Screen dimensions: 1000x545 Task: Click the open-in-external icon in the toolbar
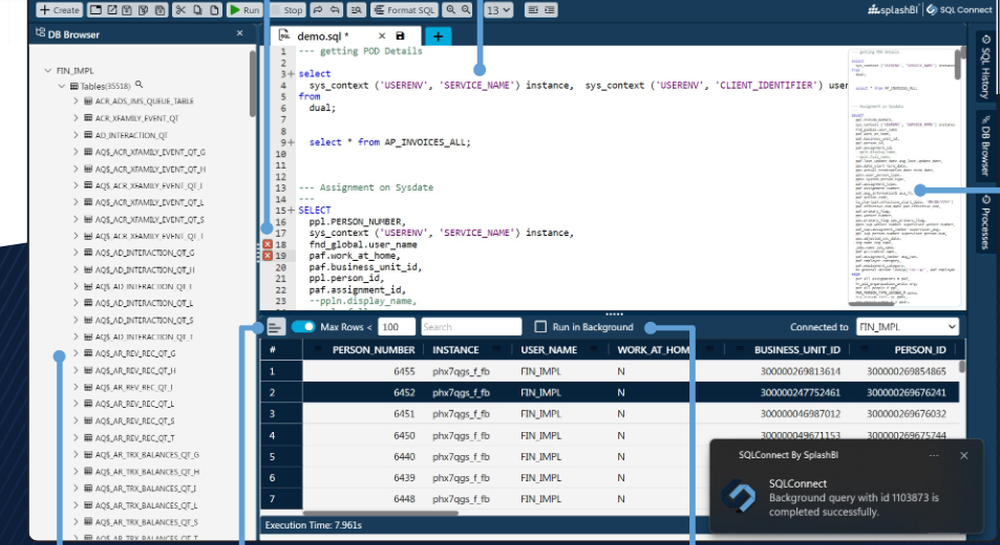pyautogui.click(x=112, y=10)
